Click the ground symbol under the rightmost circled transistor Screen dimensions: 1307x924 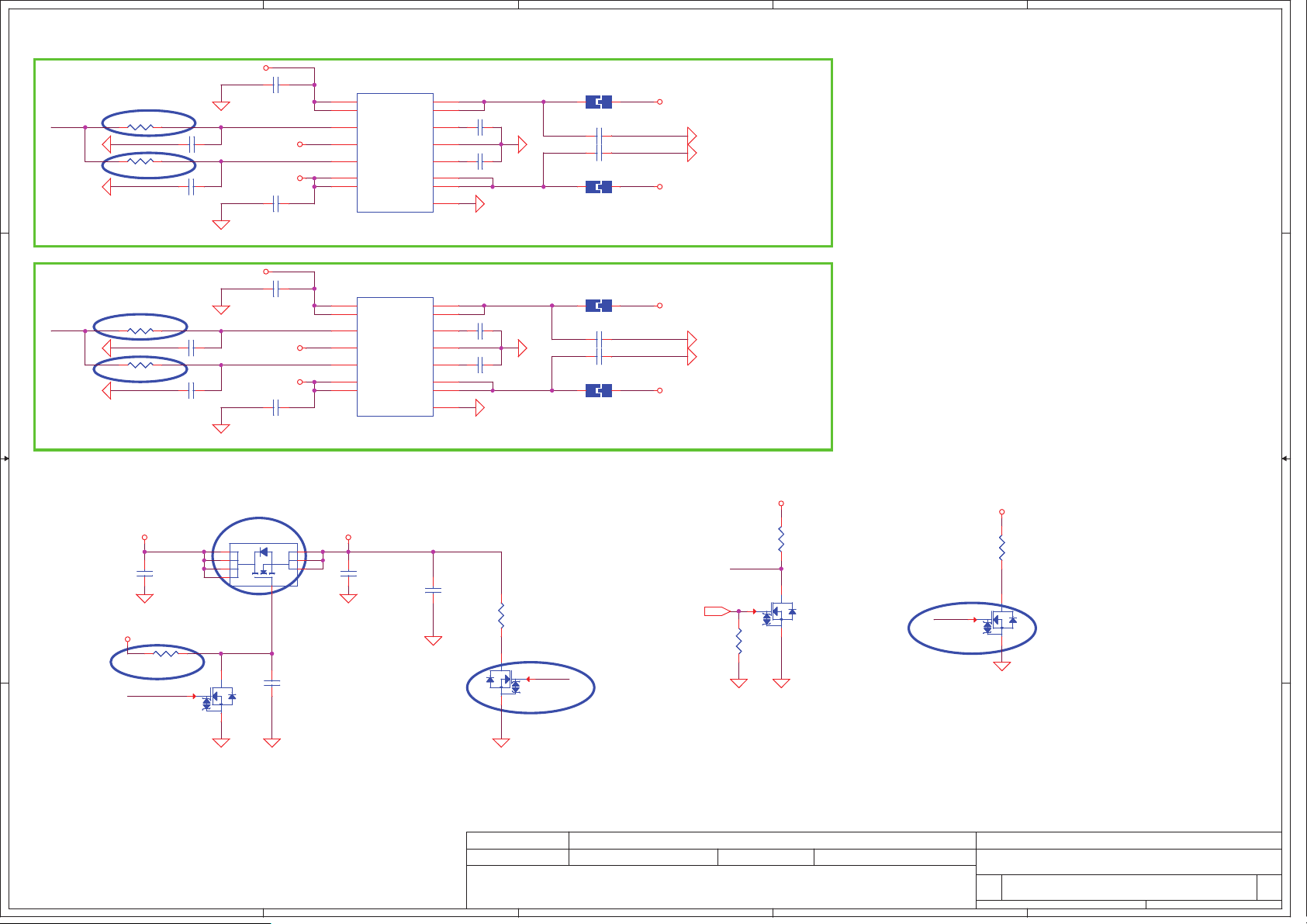point(1002,666)
